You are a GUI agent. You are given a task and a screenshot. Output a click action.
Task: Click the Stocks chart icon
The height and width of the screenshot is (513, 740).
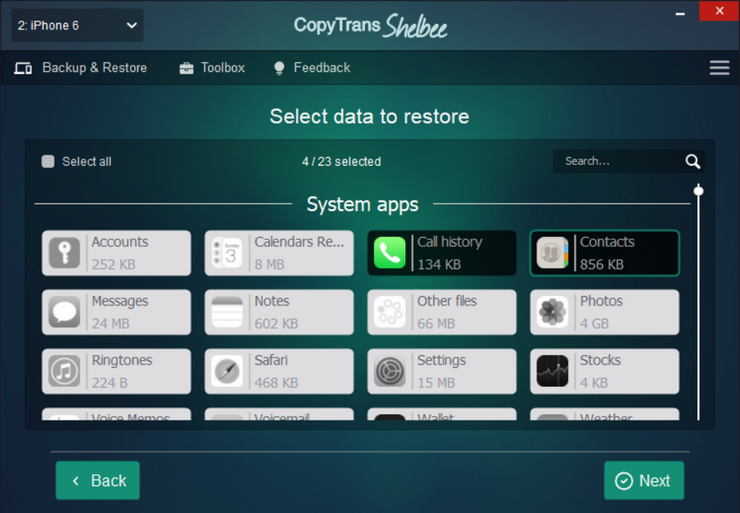(553, 371)
